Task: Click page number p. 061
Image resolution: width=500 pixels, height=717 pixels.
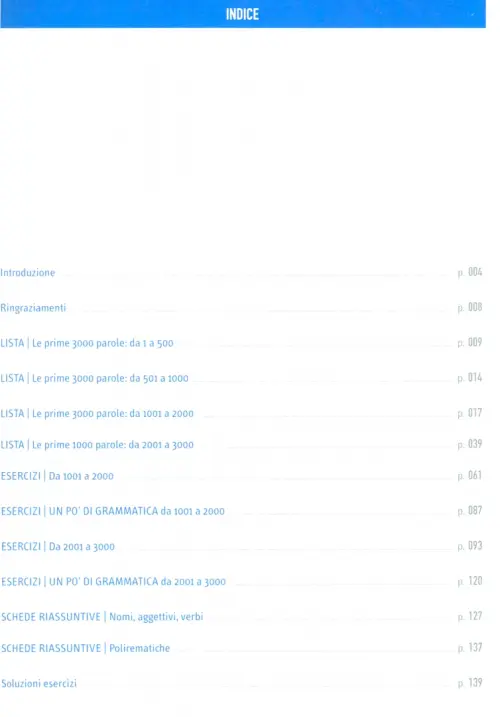Action: coord(470,476)
